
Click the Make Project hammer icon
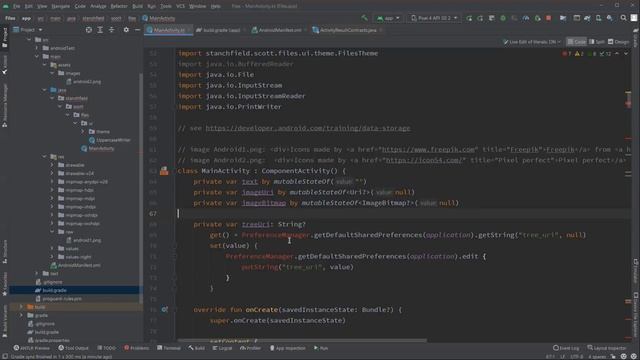pyautogui.click(x=364, y=18)
